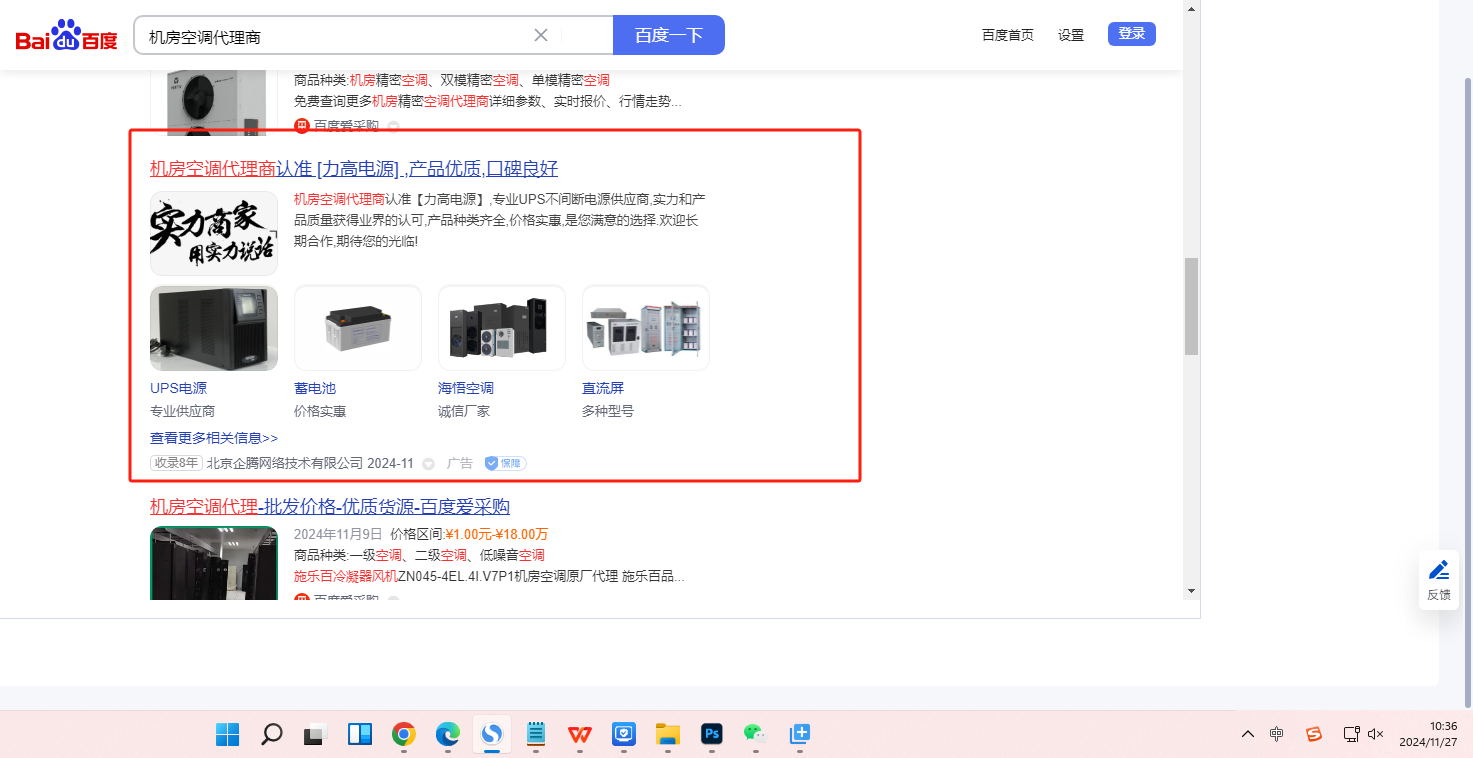Click the 百度爱采购 source above the red box

tap(346, 126)
